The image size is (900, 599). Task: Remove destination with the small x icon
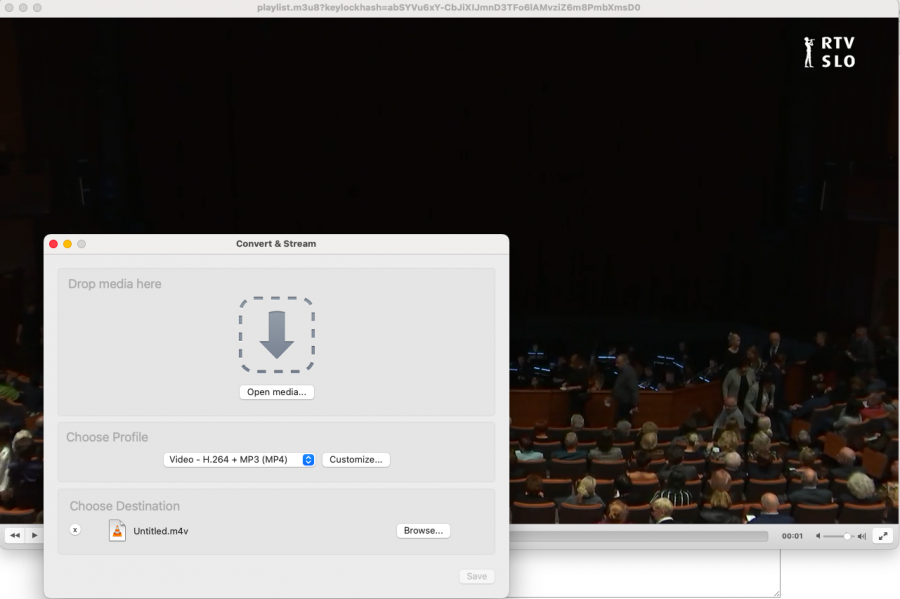pyautogui.click(x=75, y=530)
